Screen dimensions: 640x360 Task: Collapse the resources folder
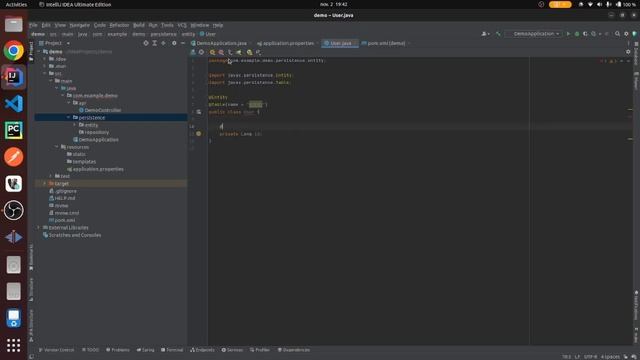tap(57, 147)
